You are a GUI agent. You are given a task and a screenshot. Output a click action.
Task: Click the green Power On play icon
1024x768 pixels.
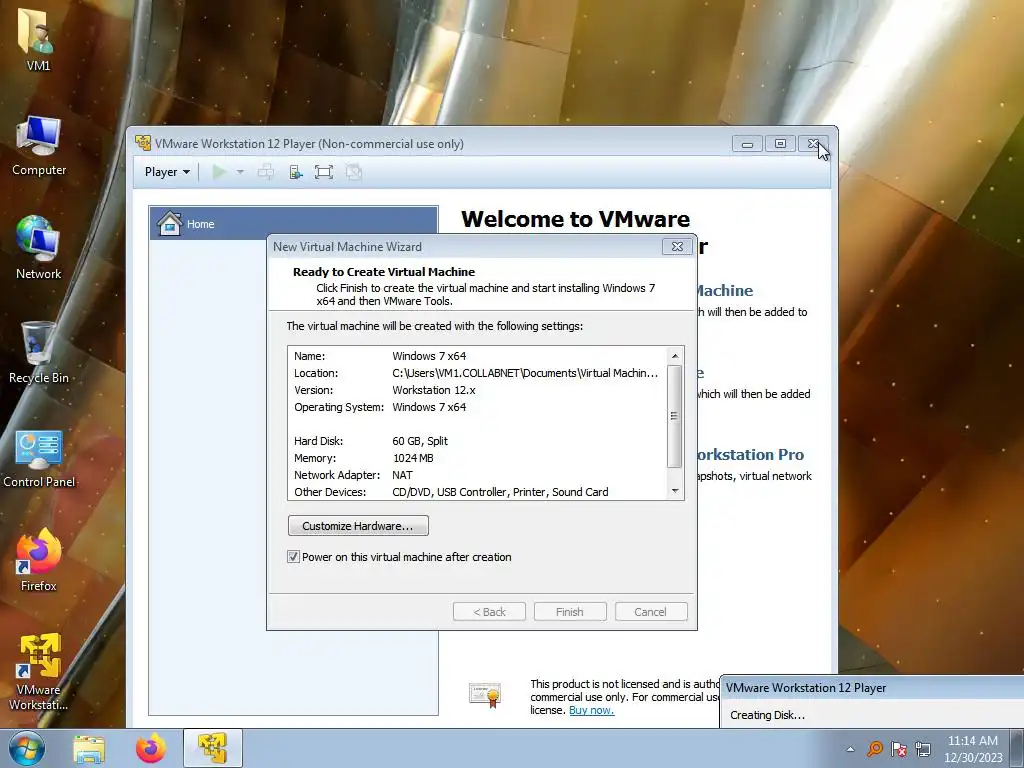[219, 172]
